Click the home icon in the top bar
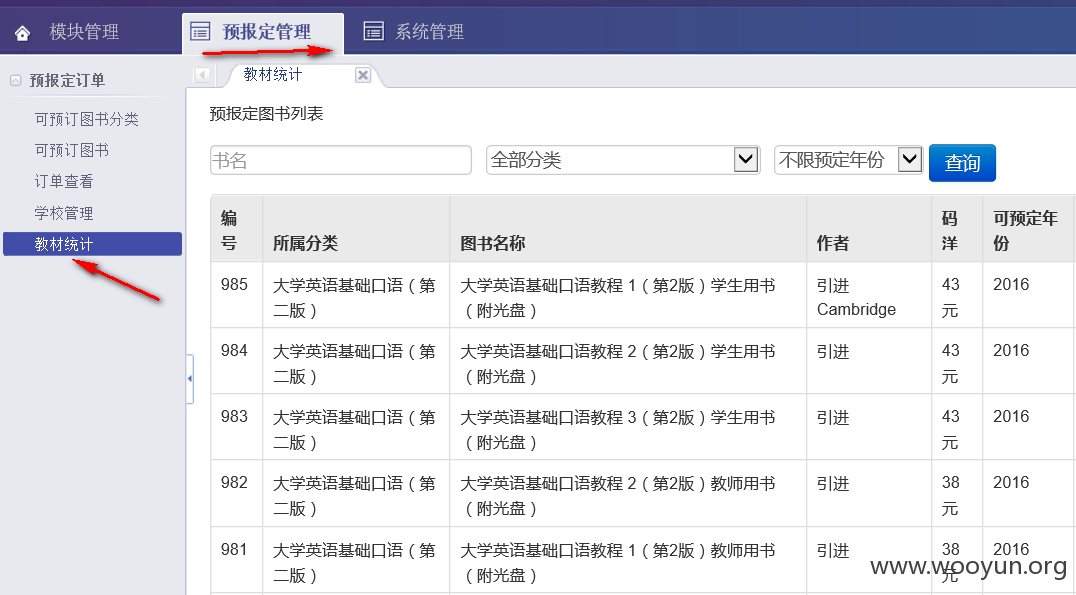Viewport: 1076px width, 595px height. point(23,32)
